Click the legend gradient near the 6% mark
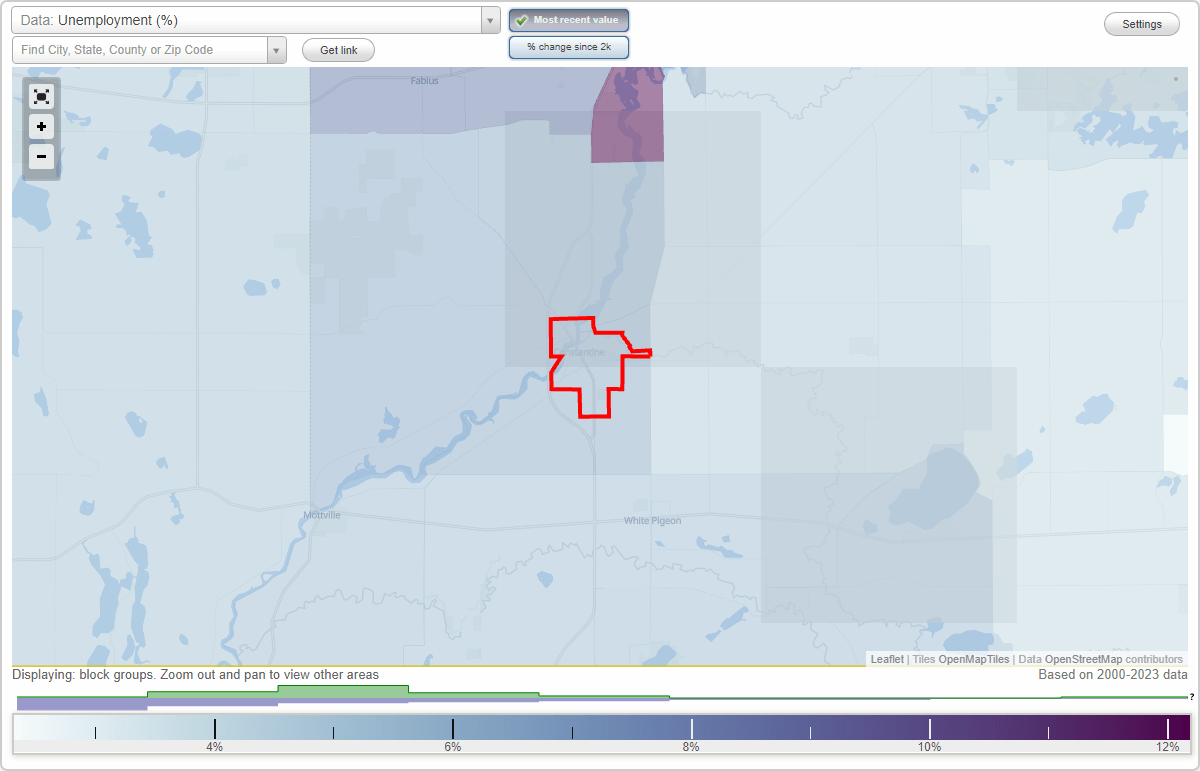 click(x=453, y=725)
